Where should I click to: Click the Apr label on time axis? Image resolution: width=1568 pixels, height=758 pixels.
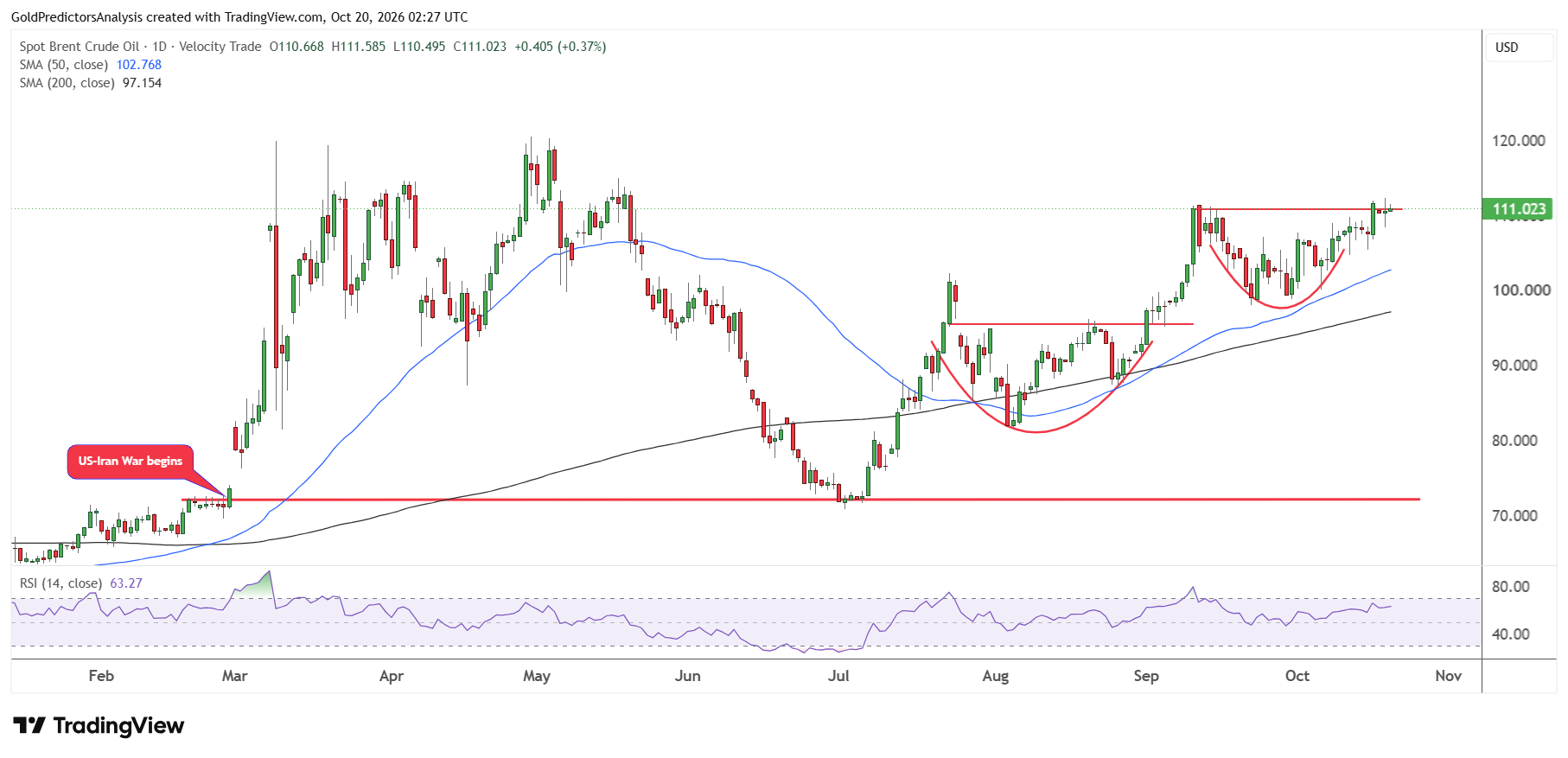tap(392, 676)
